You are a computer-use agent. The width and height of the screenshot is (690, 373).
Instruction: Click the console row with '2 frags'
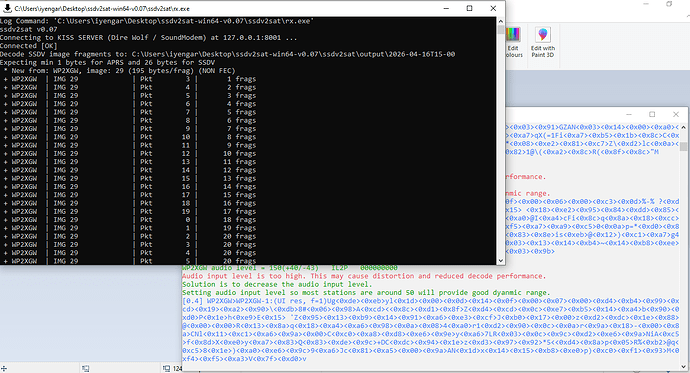click(x=130, y=87)
